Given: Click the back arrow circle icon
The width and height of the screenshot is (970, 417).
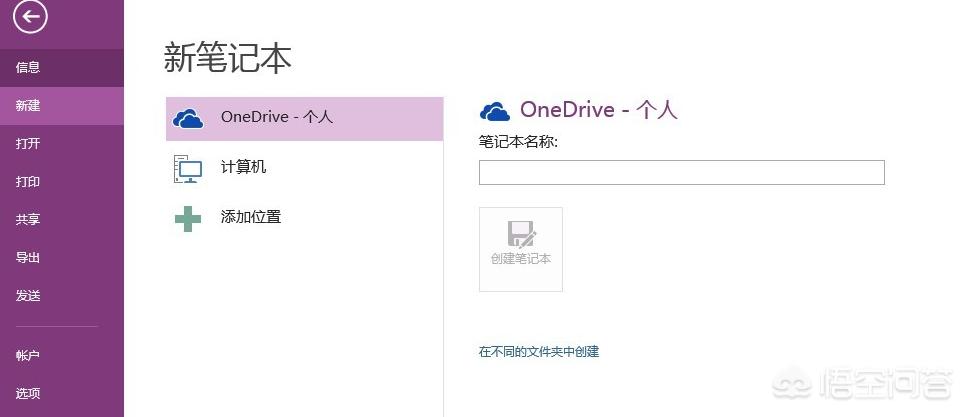Looking at the screenshot, I should coord(30,16).
